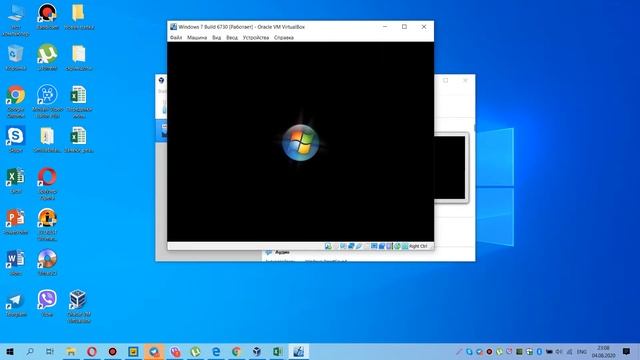The image size is (640, 360).
Task: Click the Аудио section header in Manager window
Action: pos(282,253)
